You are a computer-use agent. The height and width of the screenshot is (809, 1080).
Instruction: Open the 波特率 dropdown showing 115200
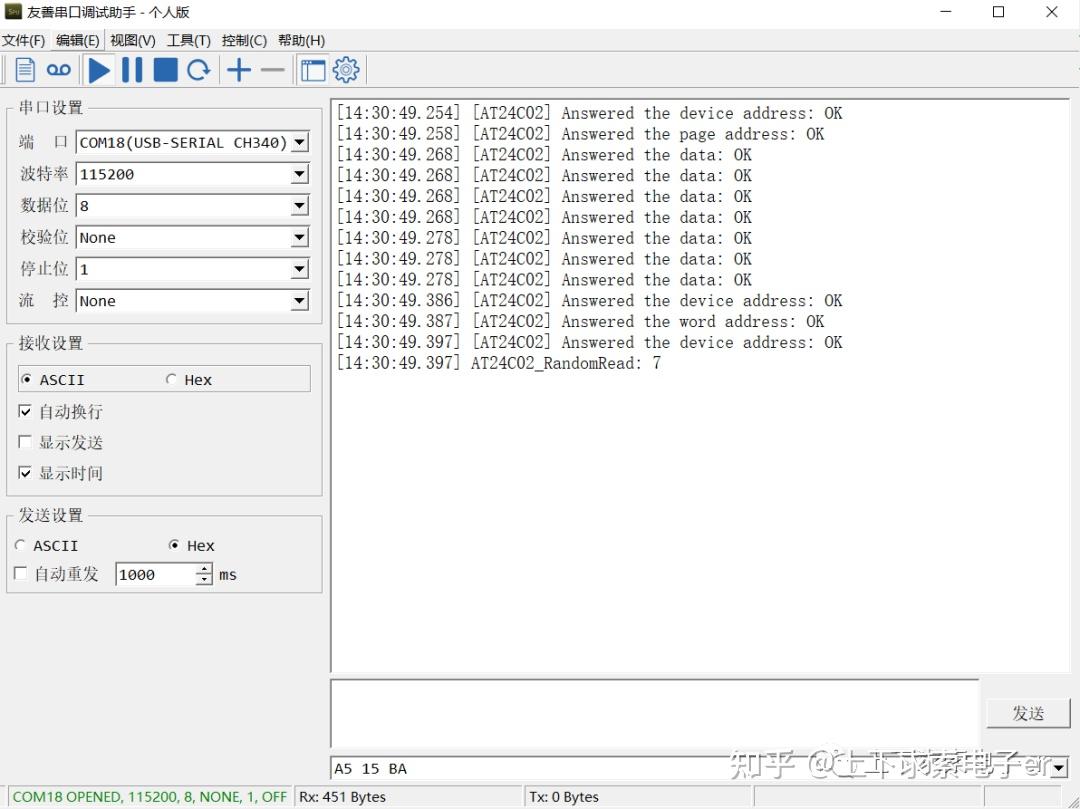(297, 174)
